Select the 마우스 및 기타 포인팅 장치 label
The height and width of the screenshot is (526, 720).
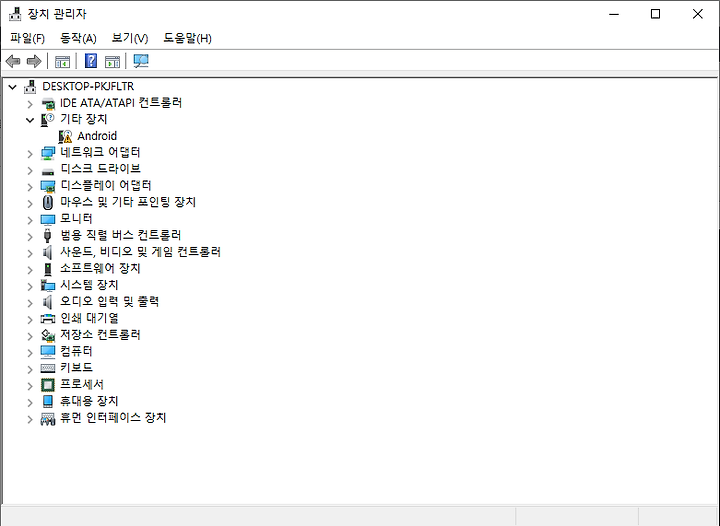128,202
